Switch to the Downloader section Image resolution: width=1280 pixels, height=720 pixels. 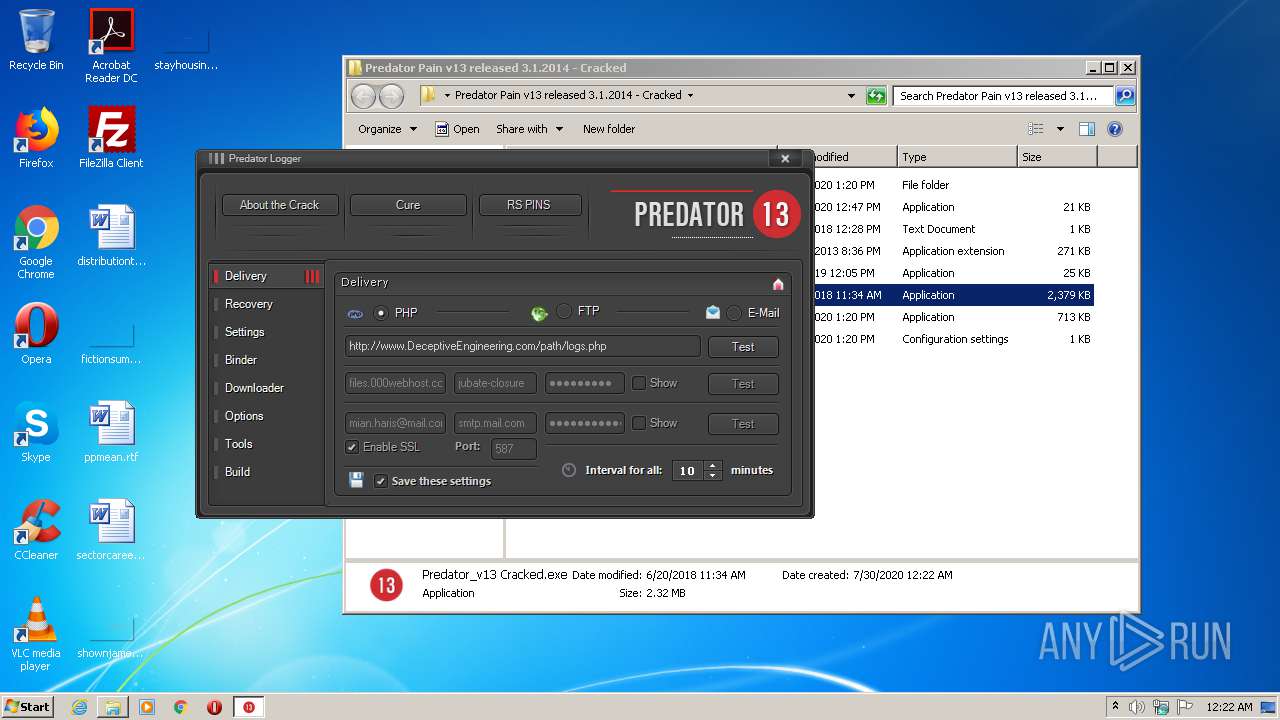click(254, 388)
